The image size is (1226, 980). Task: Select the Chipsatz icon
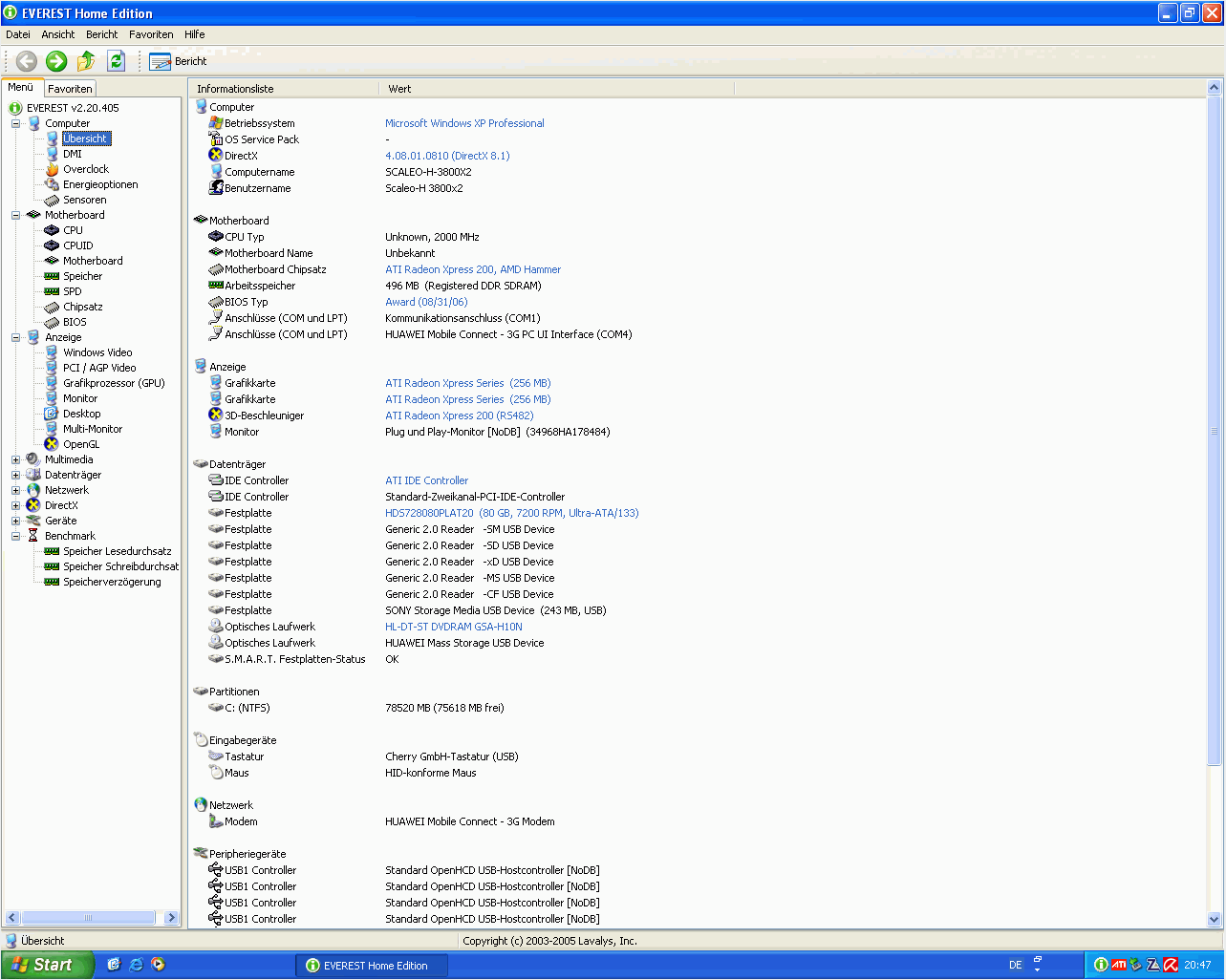point(52,307)
